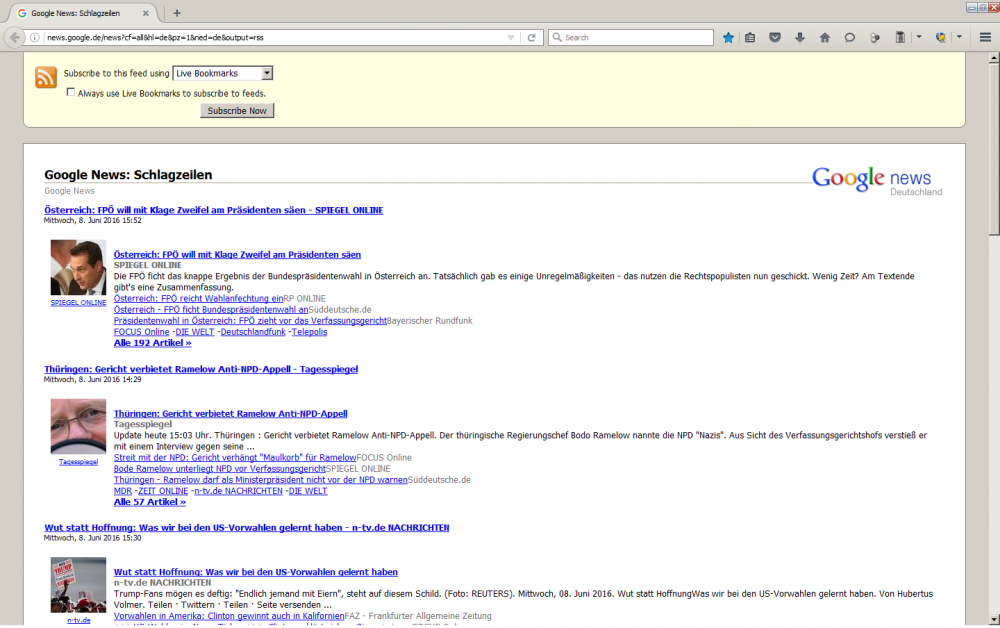Click the orange RSS feed icon

tap(46, 77)
